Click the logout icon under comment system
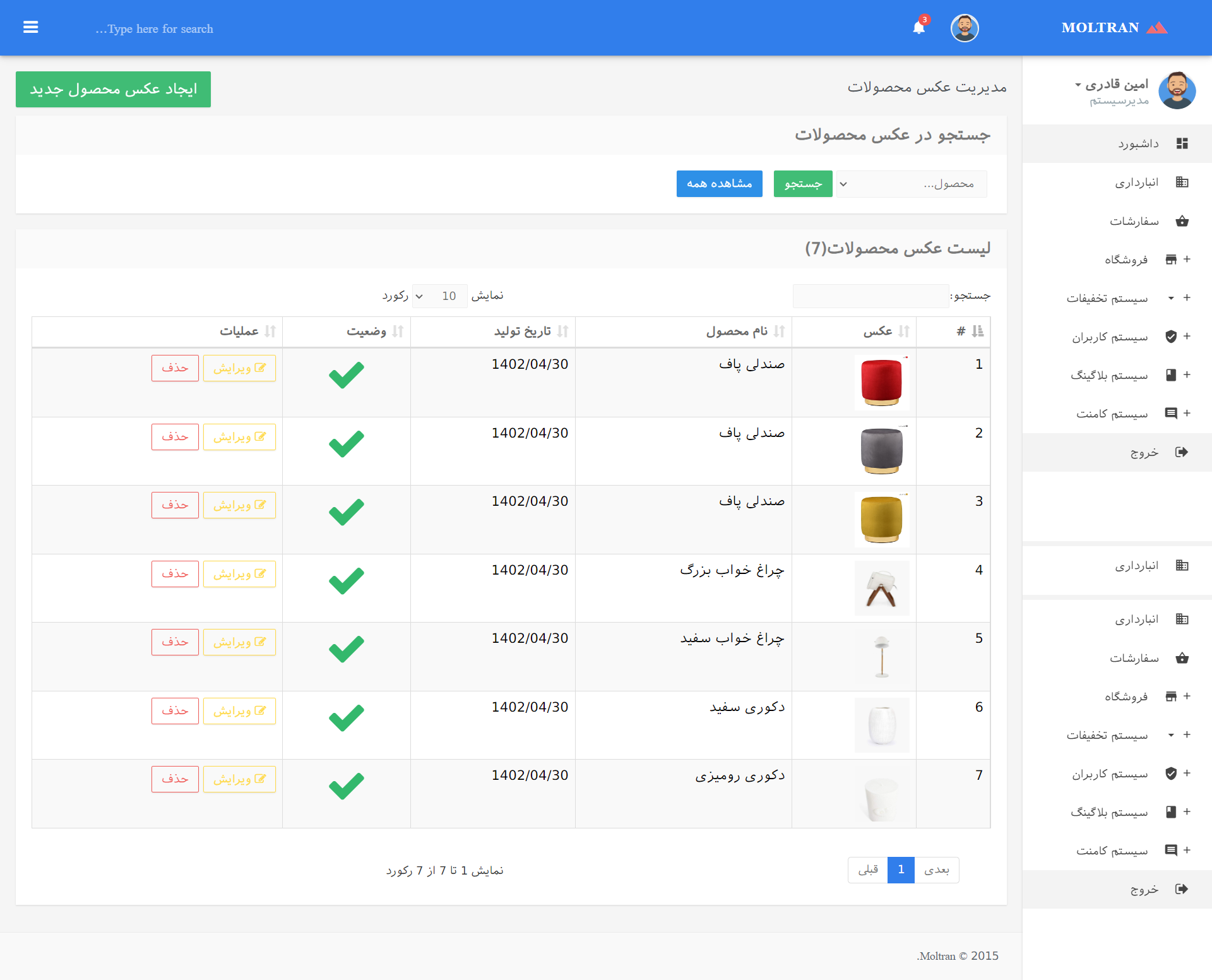The height and width of the screenshot is (980, 1212). click(x=1182, y=452)
